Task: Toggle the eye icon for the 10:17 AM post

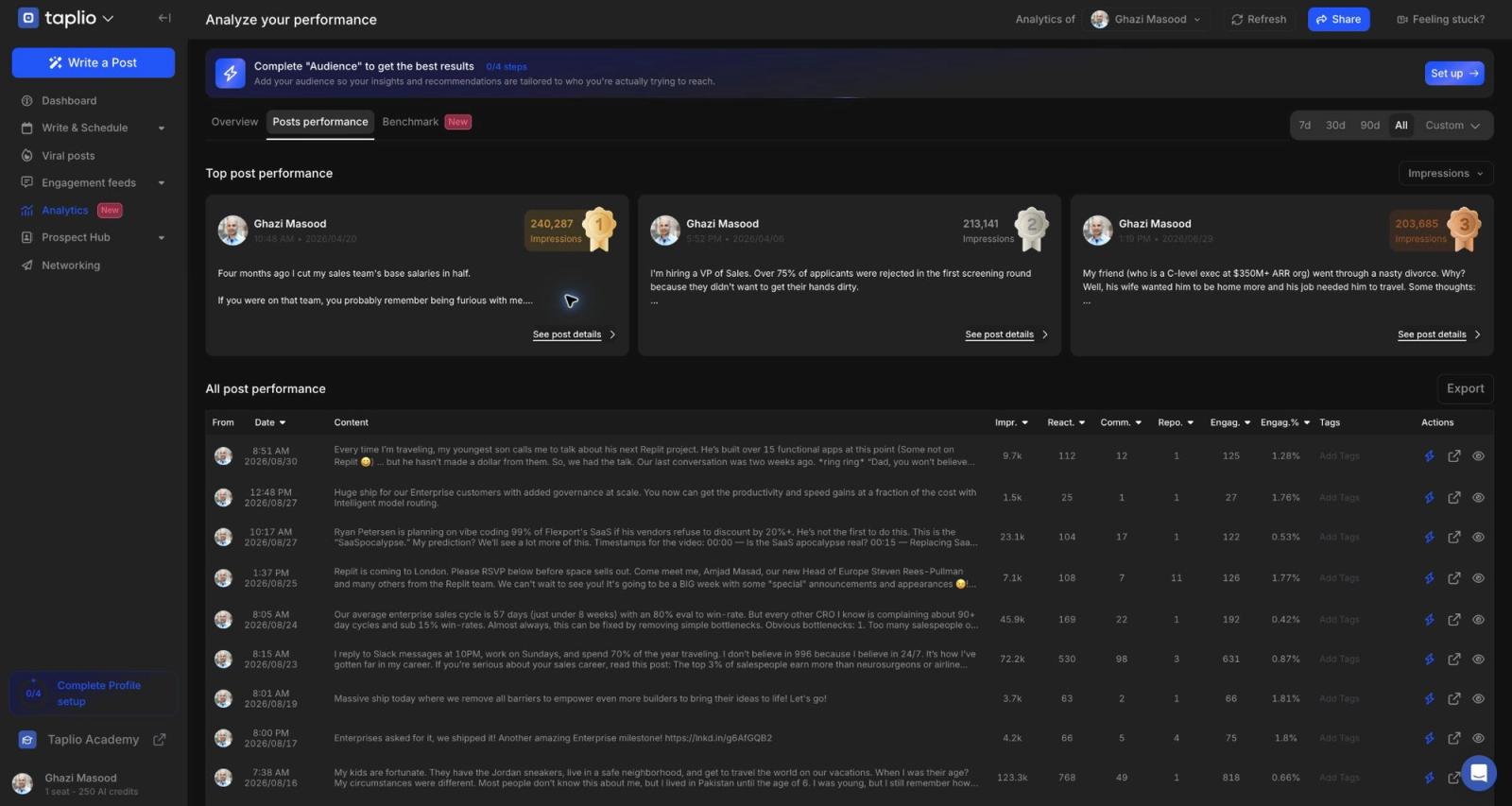Action: (x=1478, y=538)
